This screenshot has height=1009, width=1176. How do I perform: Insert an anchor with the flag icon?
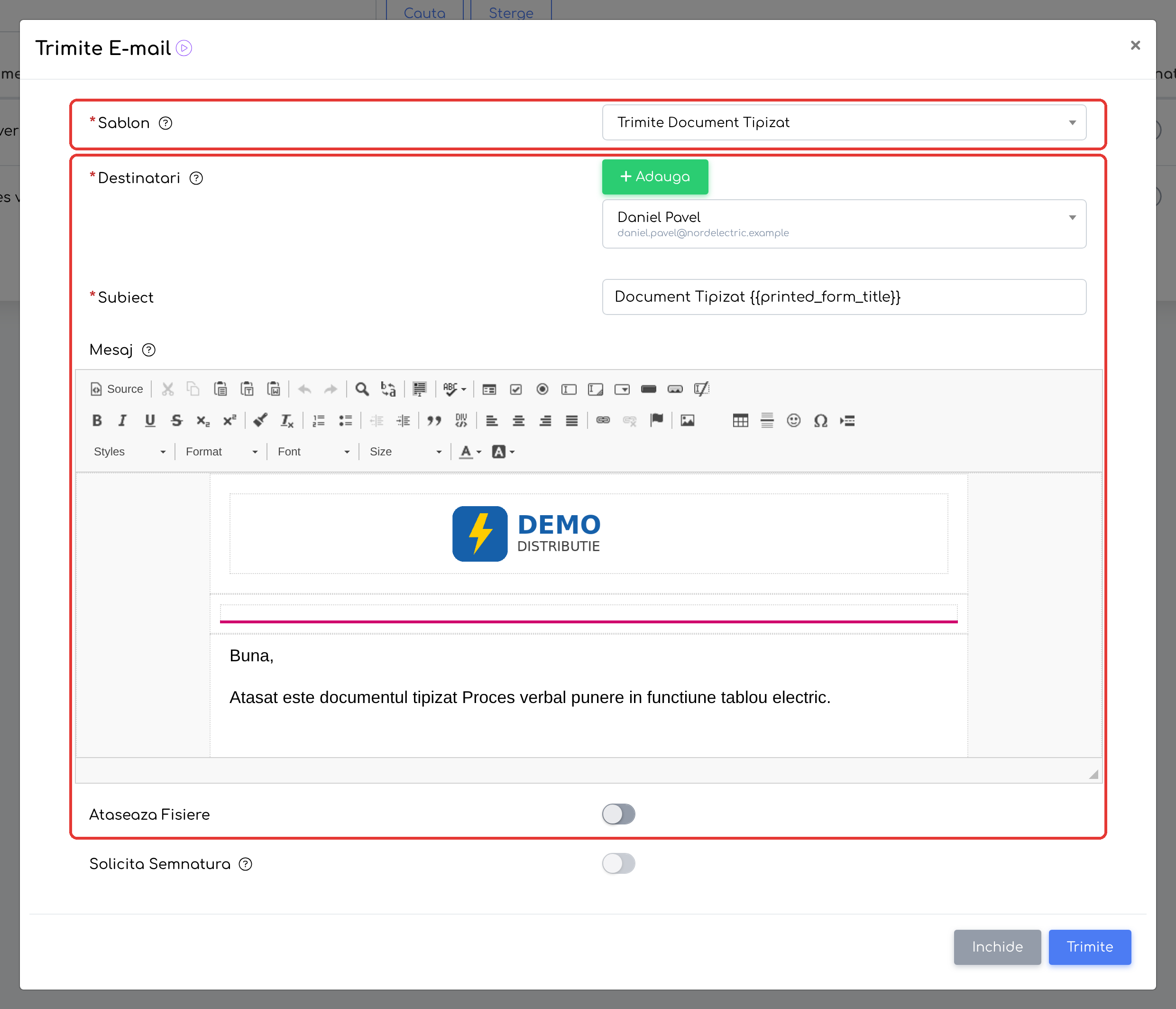click(x=657, y=421)
